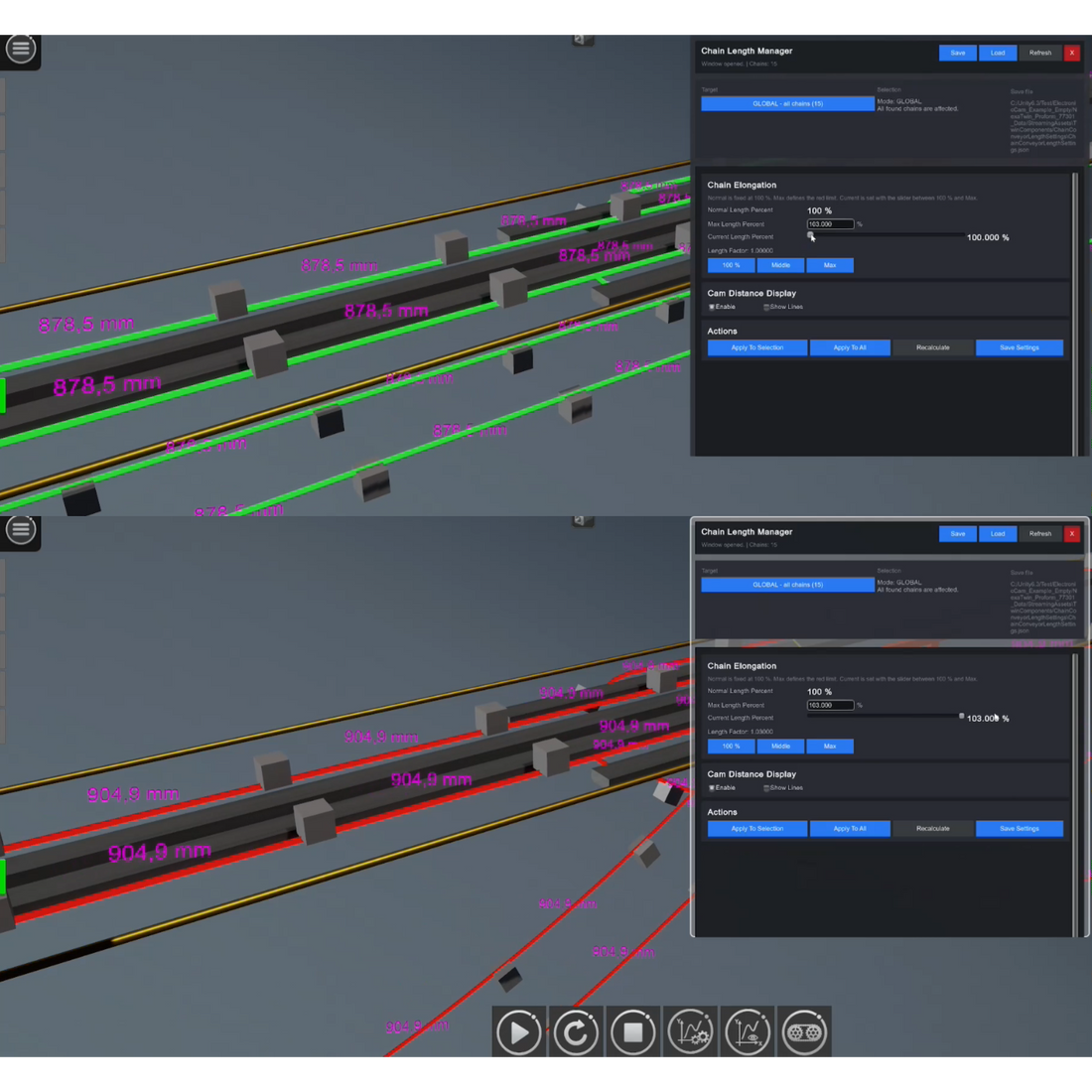Click the upper panel's vertical scrollbar
Viewport: 1092px width, 1092px height.
[x=1074, y=314]
